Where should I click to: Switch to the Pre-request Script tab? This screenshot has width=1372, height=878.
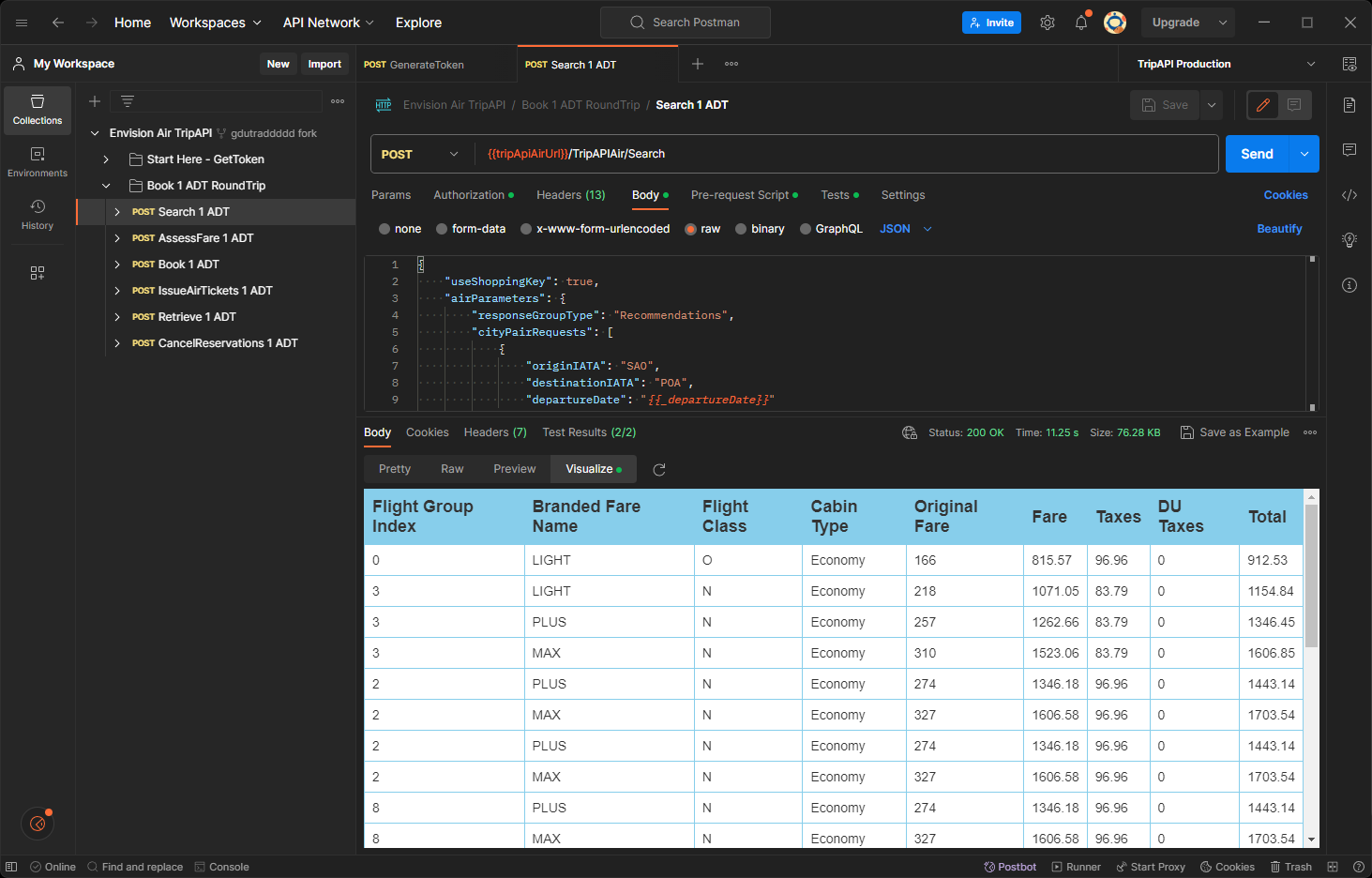(x=740, y=195)
